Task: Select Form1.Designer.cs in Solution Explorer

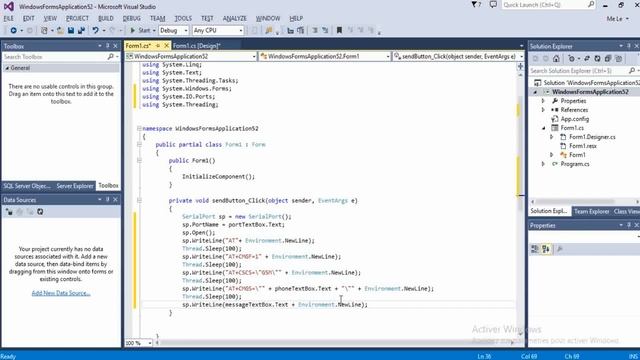Action: coord(592,137)
